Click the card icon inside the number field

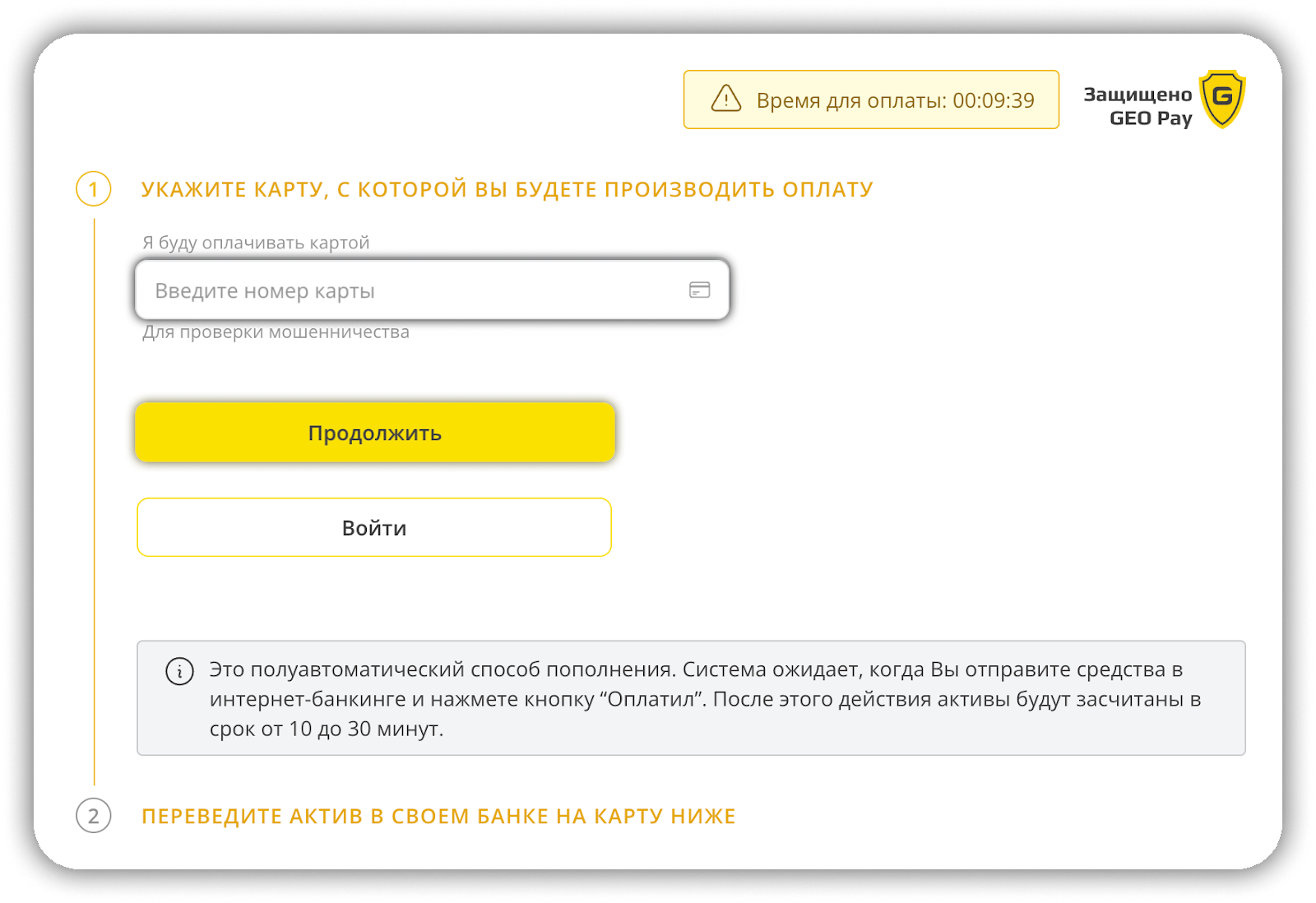point(699,289)
